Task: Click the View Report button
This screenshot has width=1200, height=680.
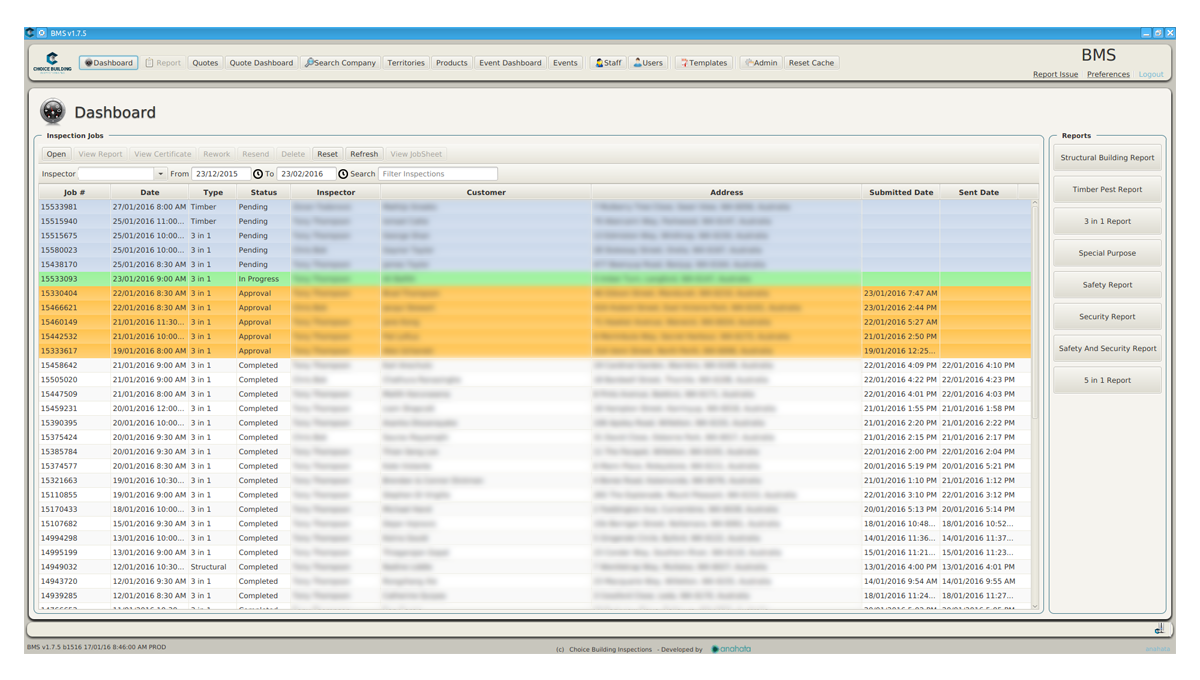Action: pos(100,154)
